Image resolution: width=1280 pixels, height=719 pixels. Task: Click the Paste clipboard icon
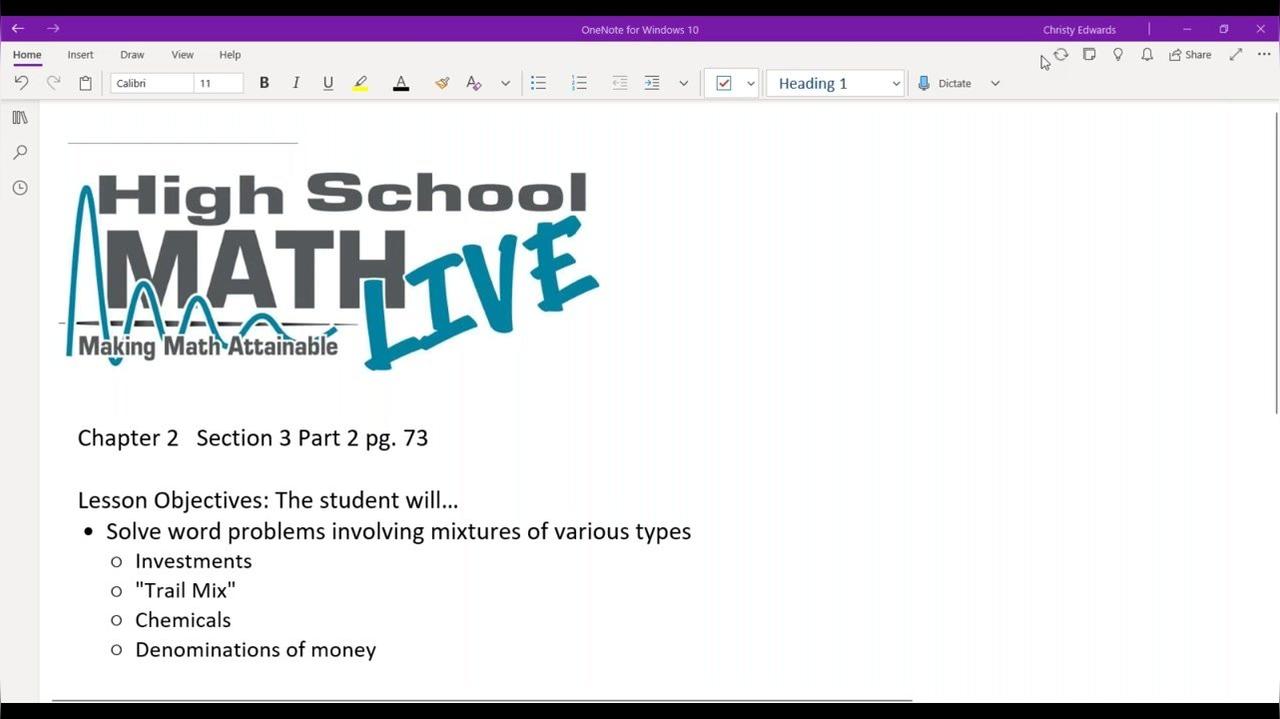pos(86,83)
